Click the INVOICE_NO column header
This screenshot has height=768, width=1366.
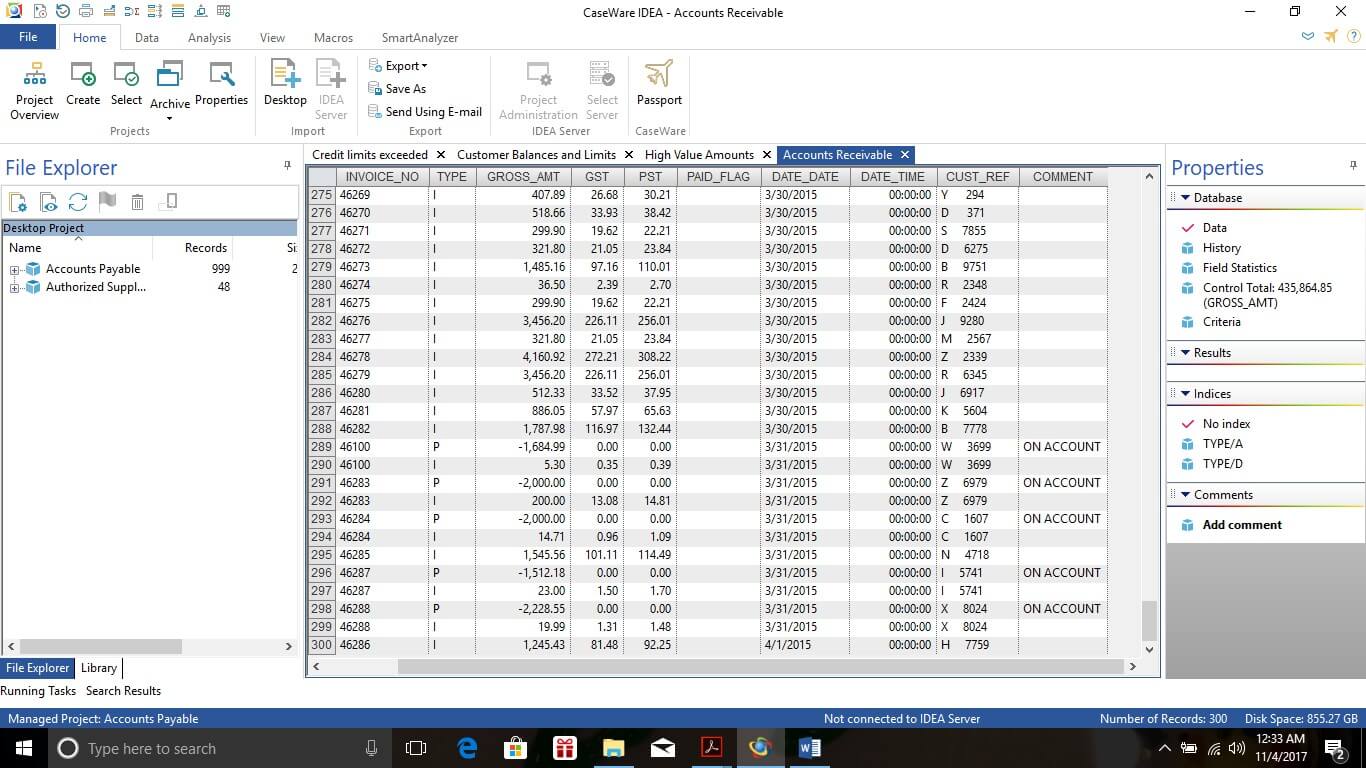click(x=382, y=177)
